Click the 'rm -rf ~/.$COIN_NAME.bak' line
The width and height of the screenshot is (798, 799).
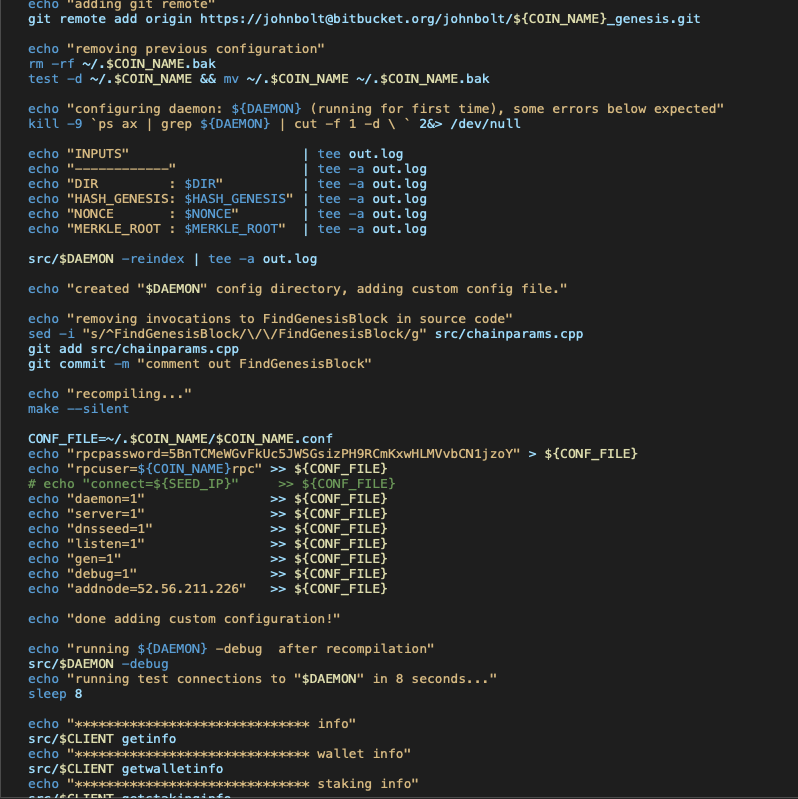click(x=122, y=64)
